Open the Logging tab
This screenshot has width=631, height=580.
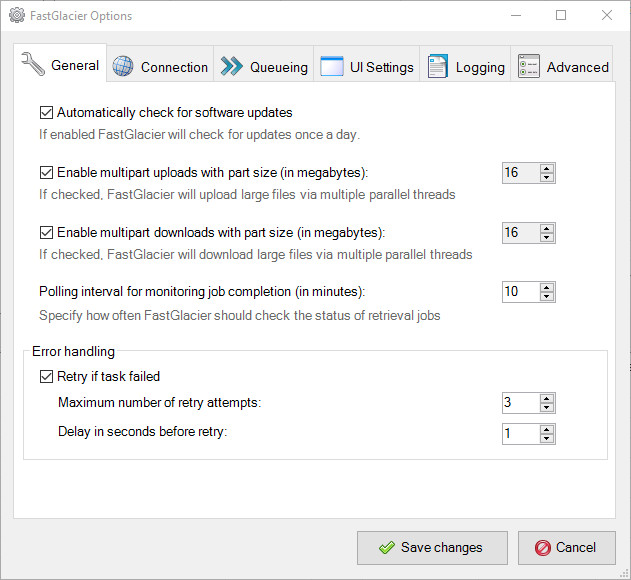[465, 64]
